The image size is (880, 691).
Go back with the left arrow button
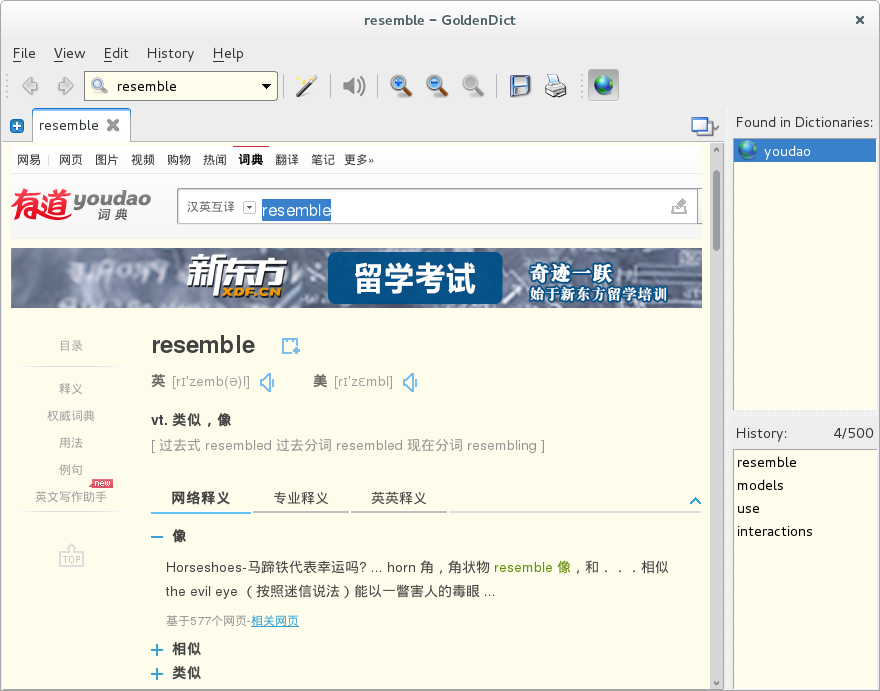(30, 86)
